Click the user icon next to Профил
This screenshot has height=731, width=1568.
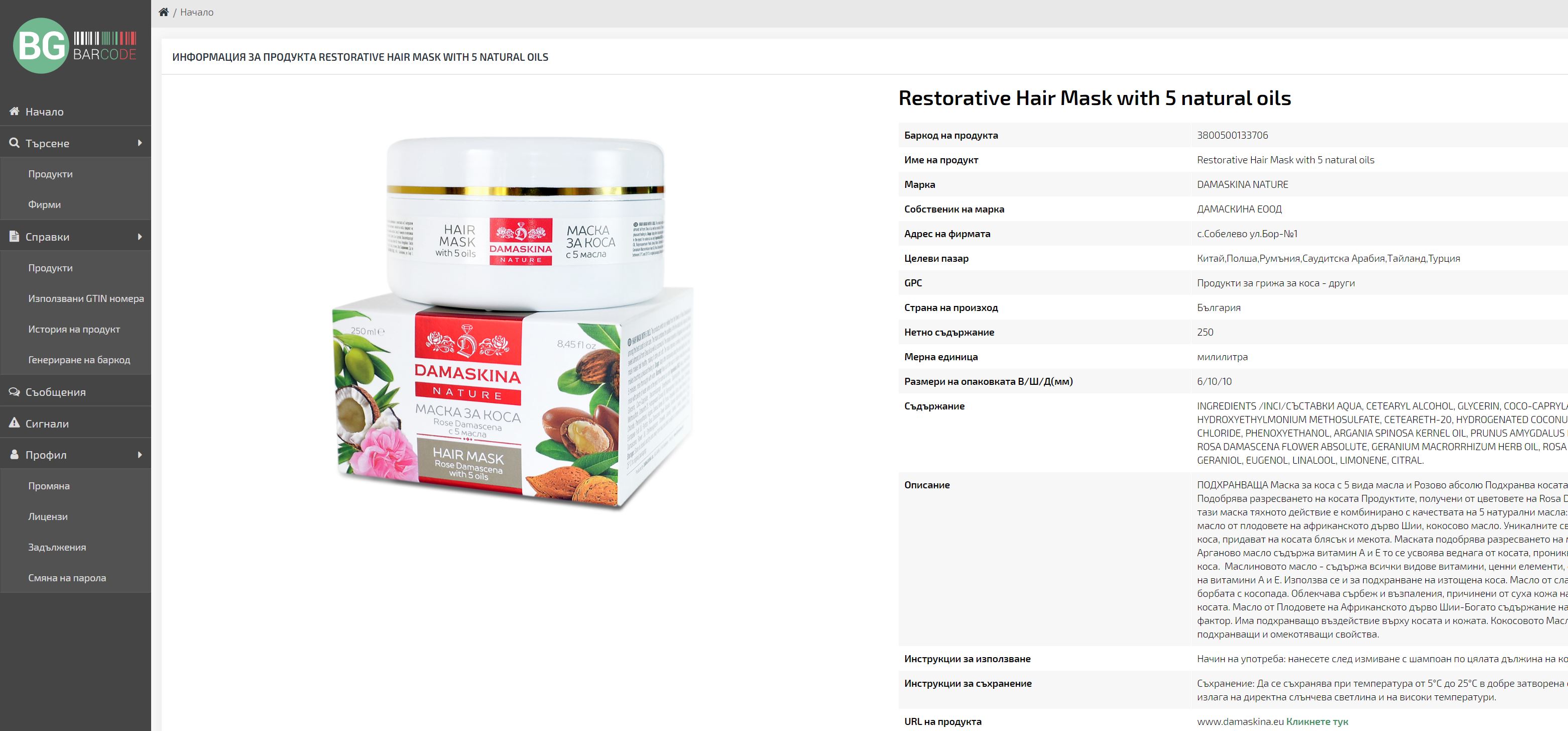click(x=15, y=455)
